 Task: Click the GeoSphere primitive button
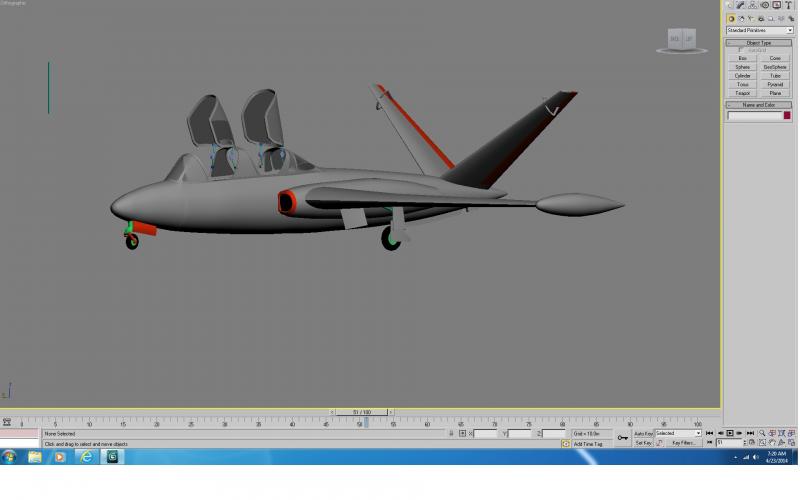click(x=775, y=67)
